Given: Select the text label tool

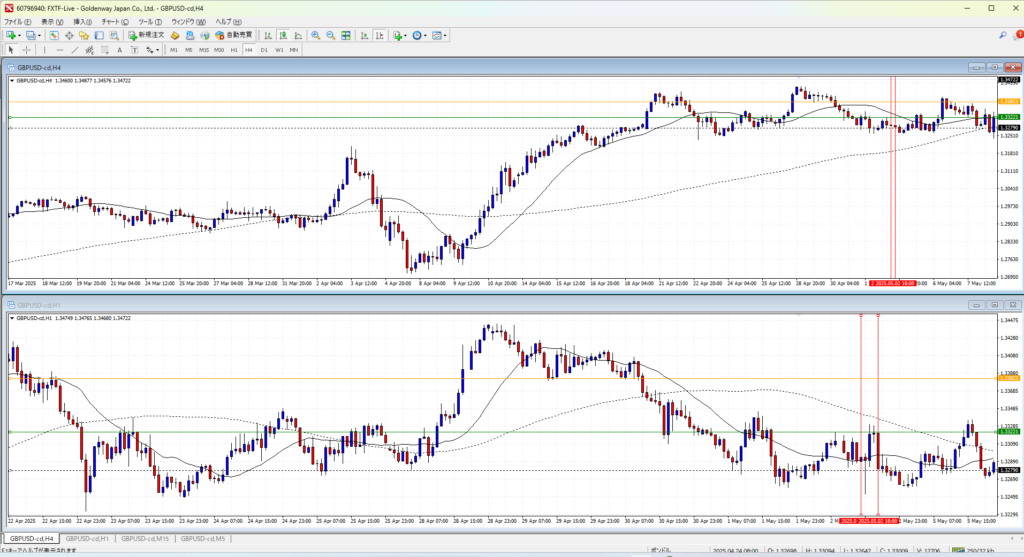Looking at the screenshot, I should pyautogui.click(x=119, y=49).
